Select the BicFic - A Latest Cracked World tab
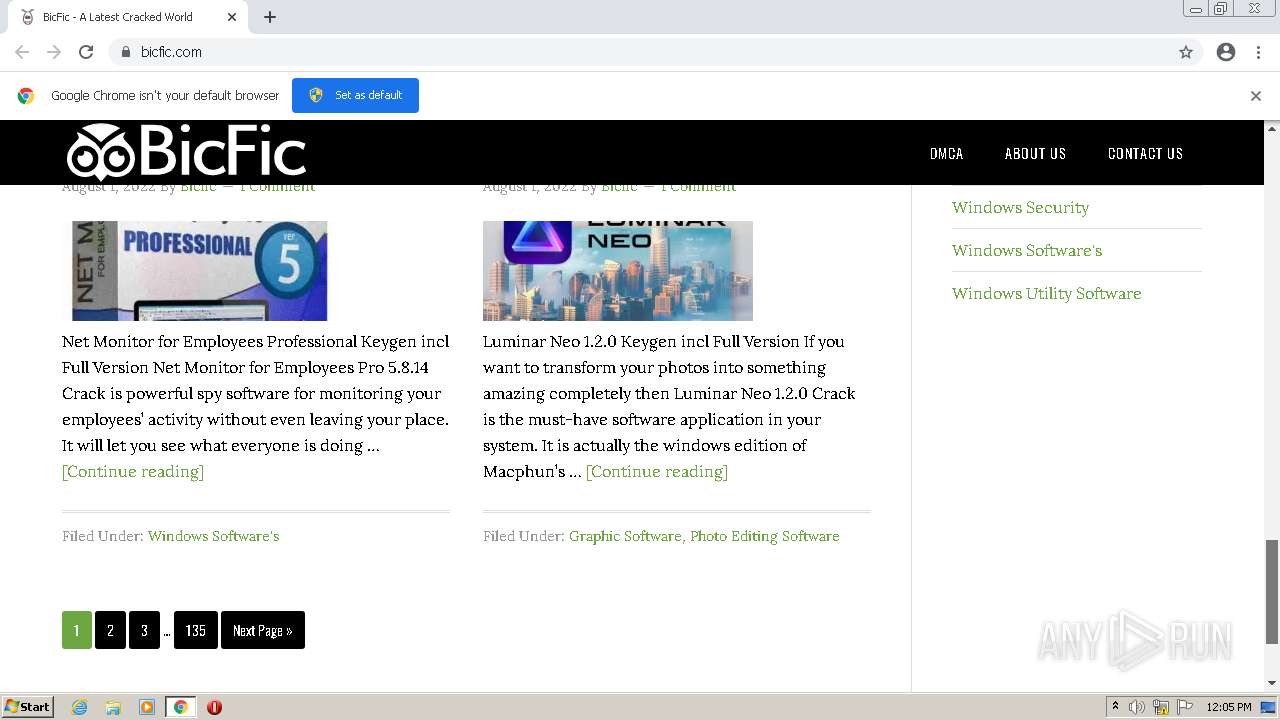The image size is (1280, 720). pos(128,17)
